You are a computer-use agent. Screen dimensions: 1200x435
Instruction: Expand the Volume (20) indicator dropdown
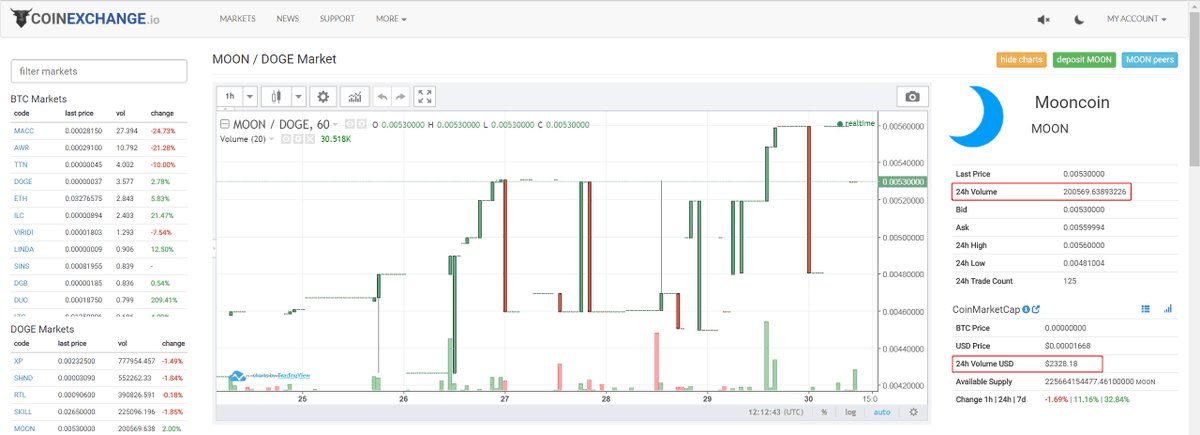tap(273, 139)
